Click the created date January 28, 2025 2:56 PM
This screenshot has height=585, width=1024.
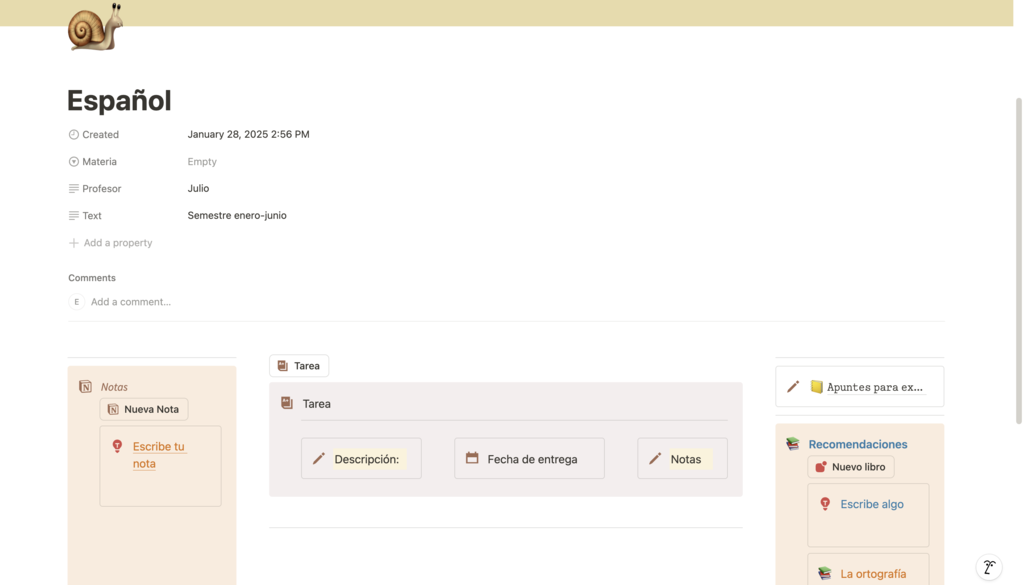(x=248, y=134)
